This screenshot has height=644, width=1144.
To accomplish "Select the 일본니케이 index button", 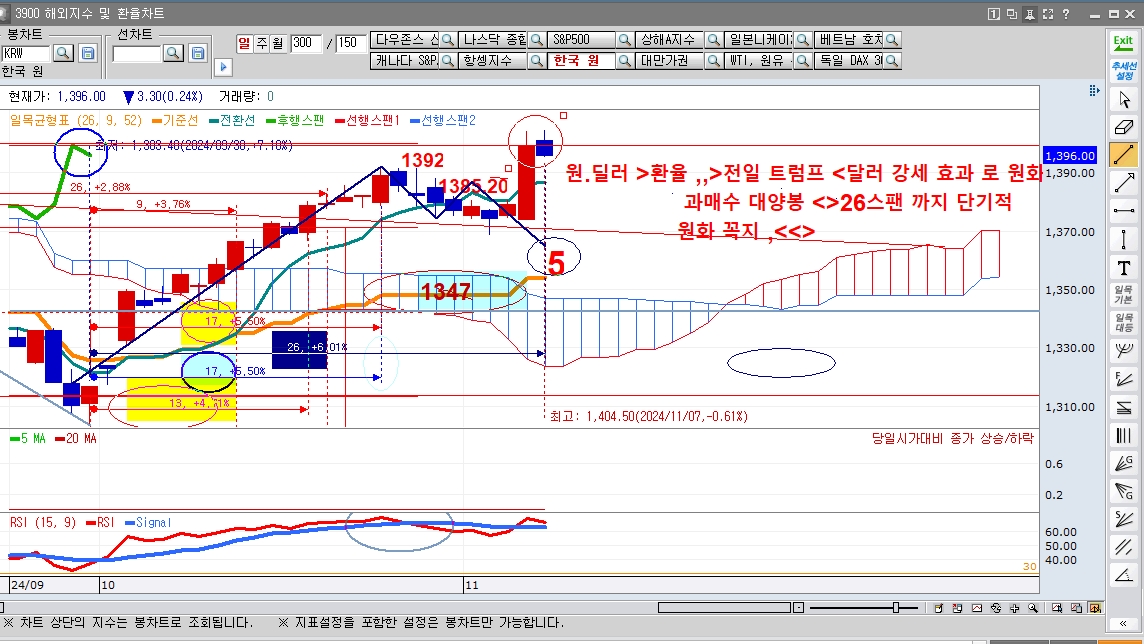I will click(x=760, y=39).
